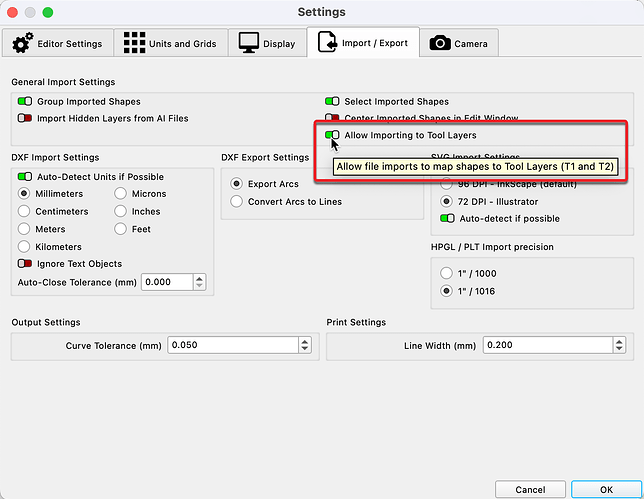Toggle Group Imported Shapes switch
Image resolution: width=644 pixels, height=499 pixels.
[25, 101]
